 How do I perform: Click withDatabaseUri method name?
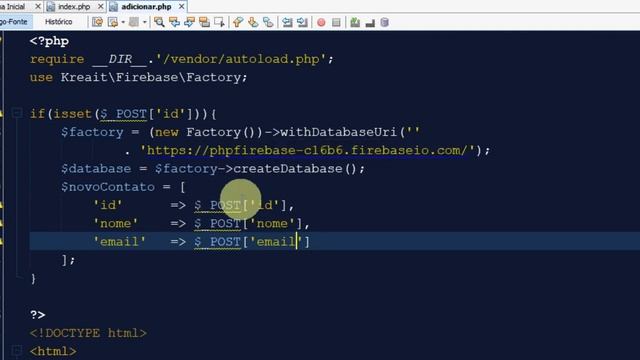pyautogui.click(x=338, y=132)
